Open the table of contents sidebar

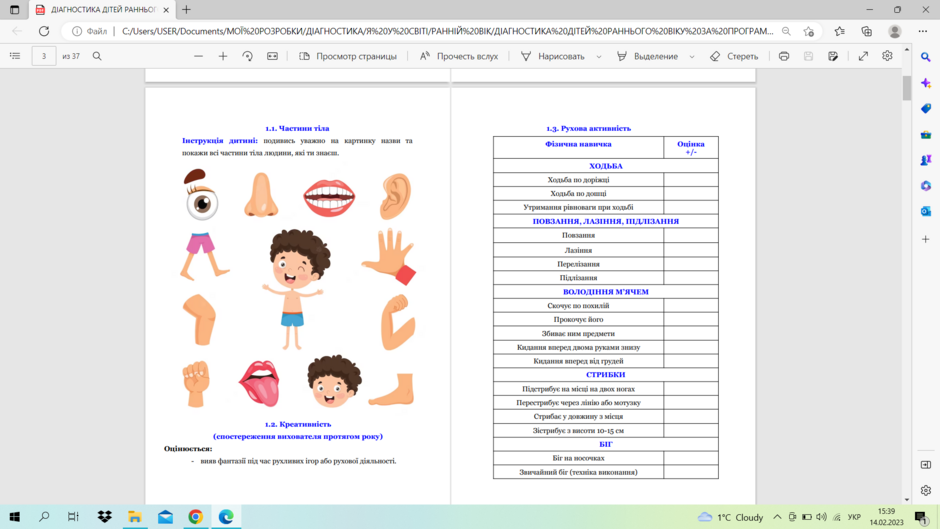click(x=15, y=56)
